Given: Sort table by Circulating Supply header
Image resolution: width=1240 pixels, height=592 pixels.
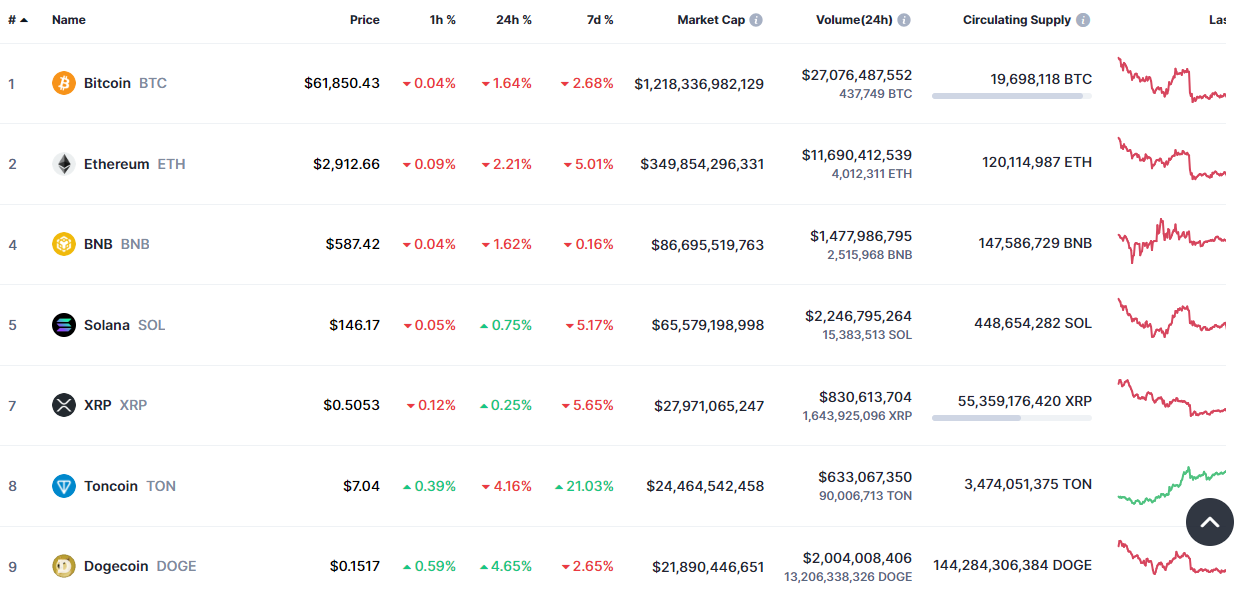Looking at the screenshot, I should (1017, 20).
